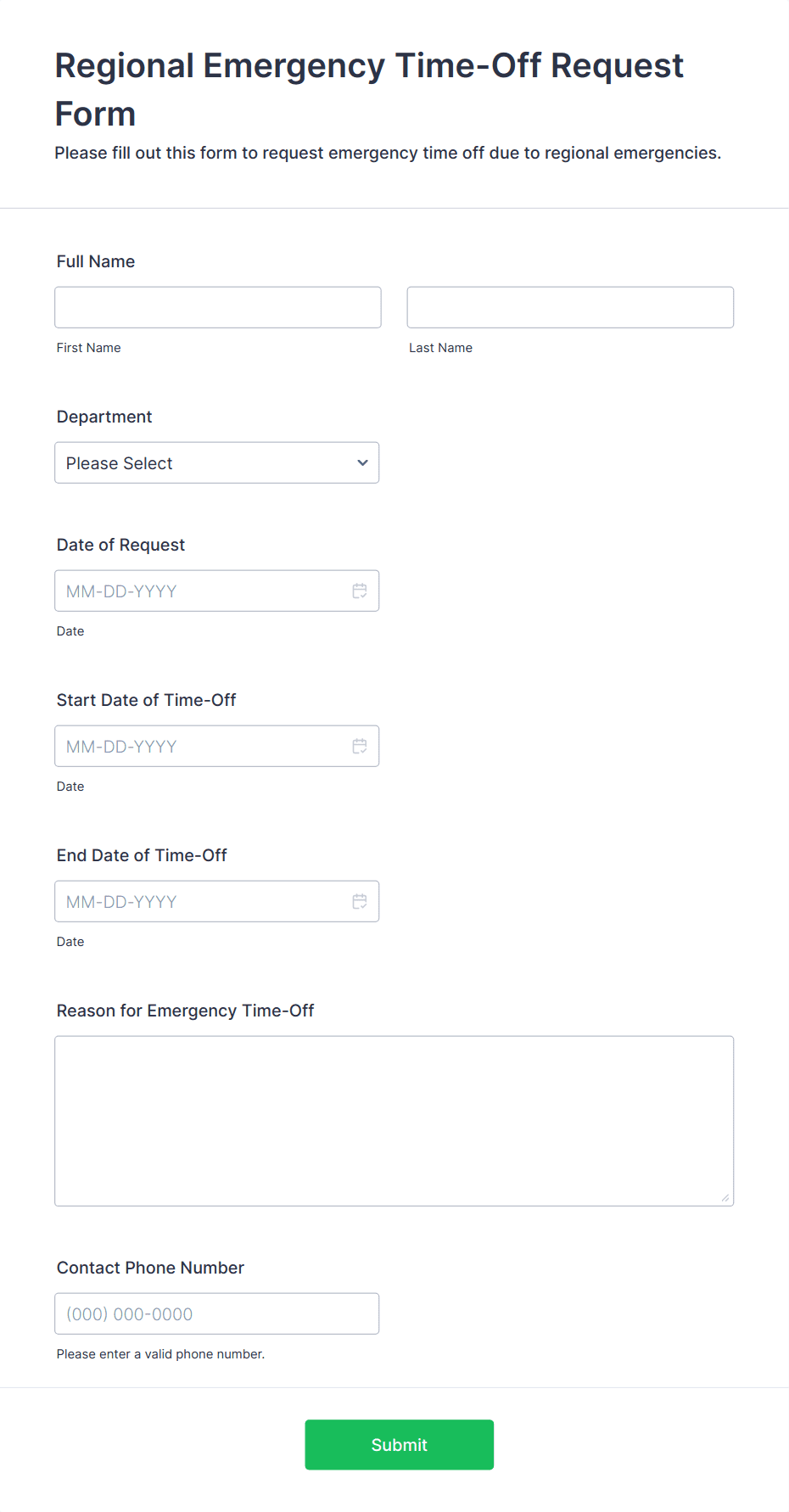
Task: Click into the Last Name field
Action: tap(569, 306)
